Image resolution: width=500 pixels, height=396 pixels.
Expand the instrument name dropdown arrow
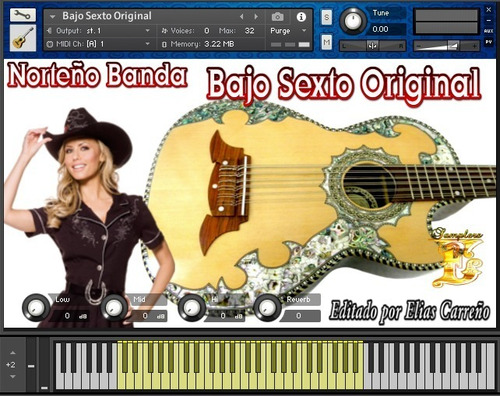(x=52, y=16)
